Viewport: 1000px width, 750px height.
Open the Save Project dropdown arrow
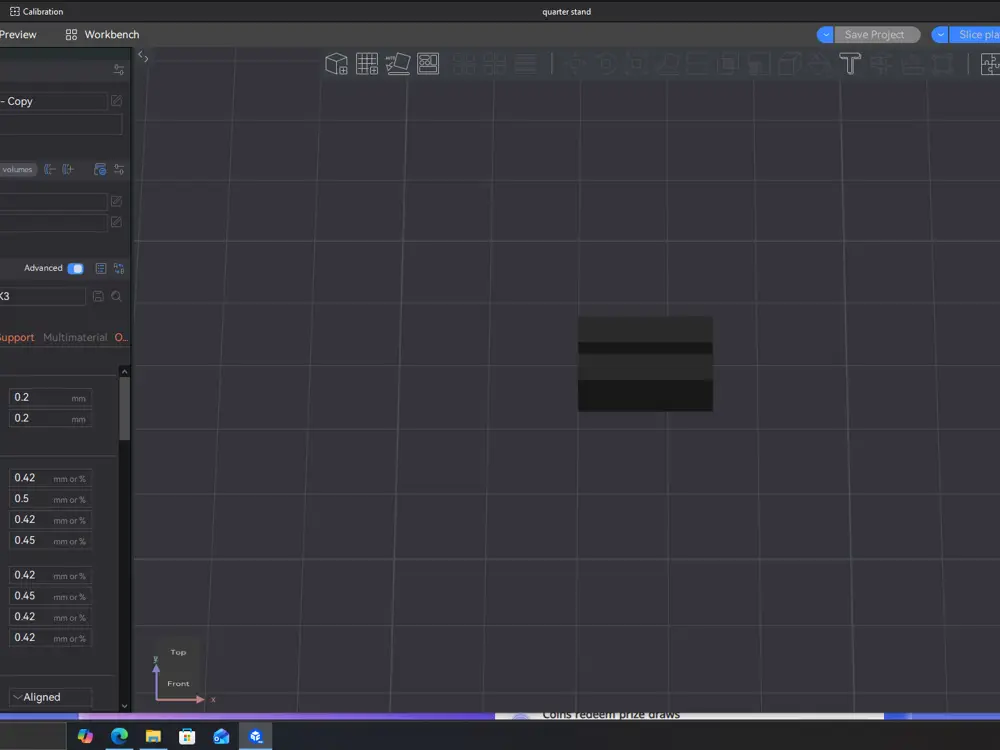point(825,34)
